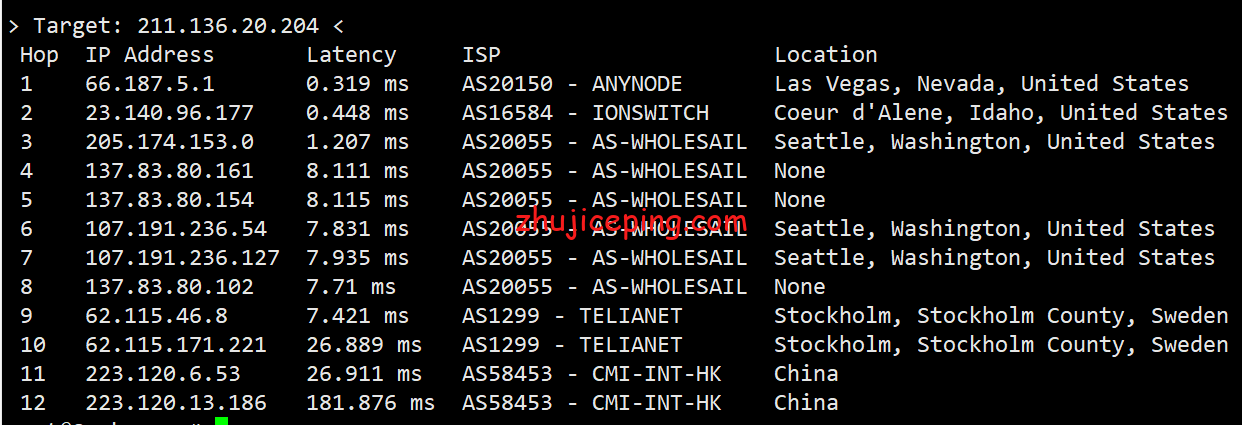Click AS1299 - TELIANET in hop 9

coord(572,316)
